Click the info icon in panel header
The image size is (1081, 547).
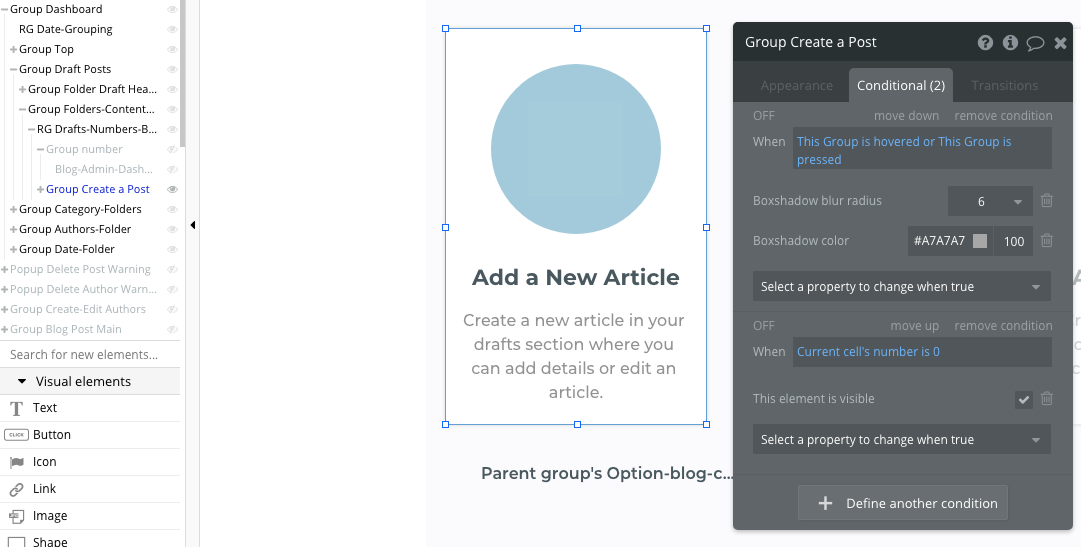pyautogui.click(x=1010, y=43)
